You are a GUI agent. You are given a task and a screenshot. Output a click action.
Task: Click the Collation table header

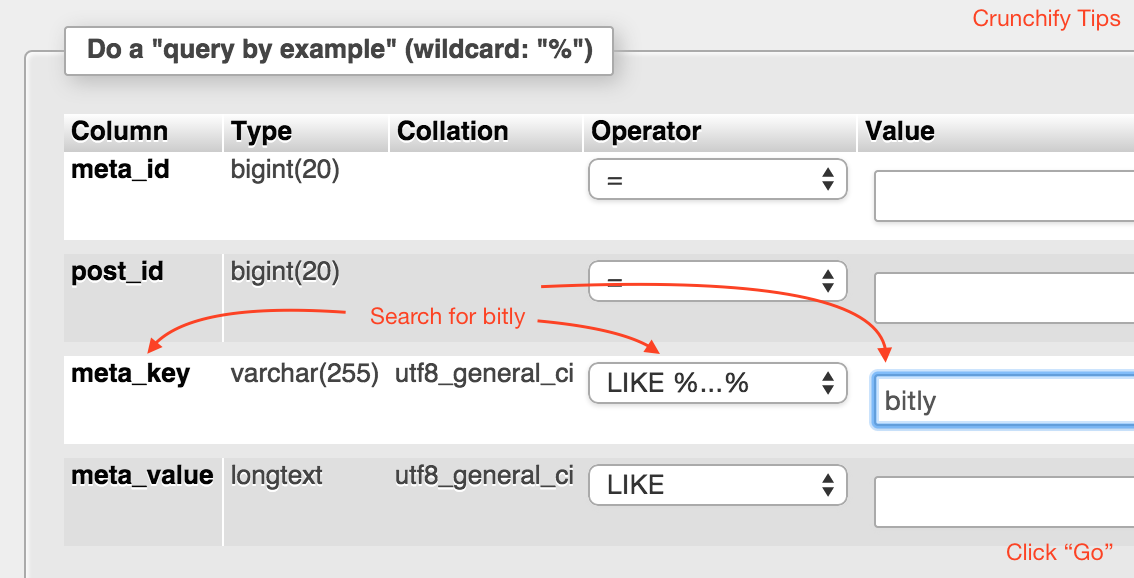pyautogui.click(x=452, y=131)
